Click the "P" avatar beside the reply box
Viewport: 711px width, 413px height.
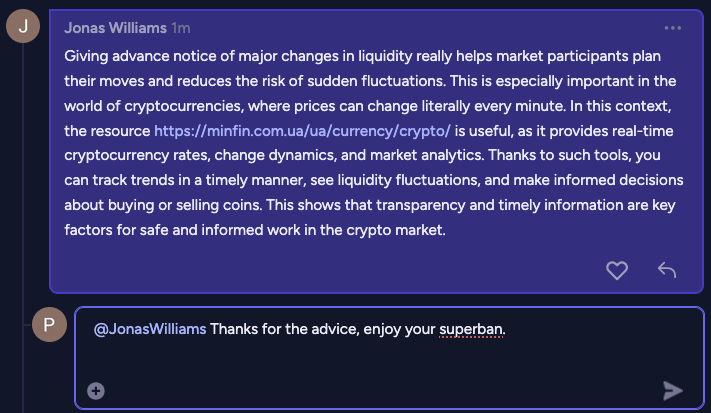tap(48, 324)
